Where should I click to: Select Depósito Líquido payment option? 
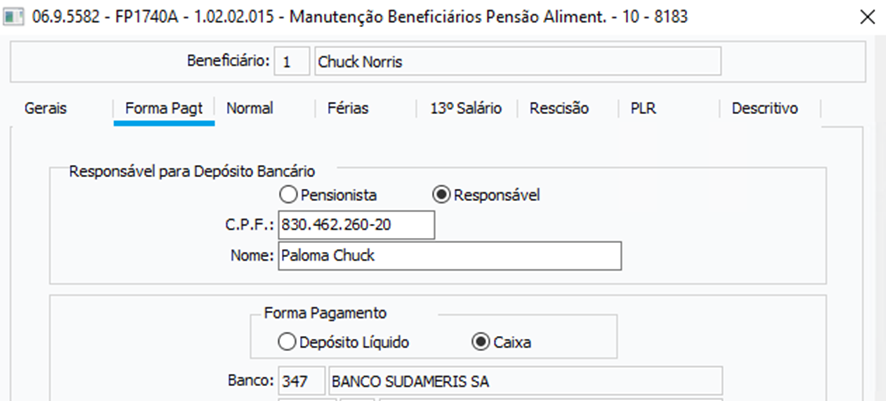click(x=289, y=342)
